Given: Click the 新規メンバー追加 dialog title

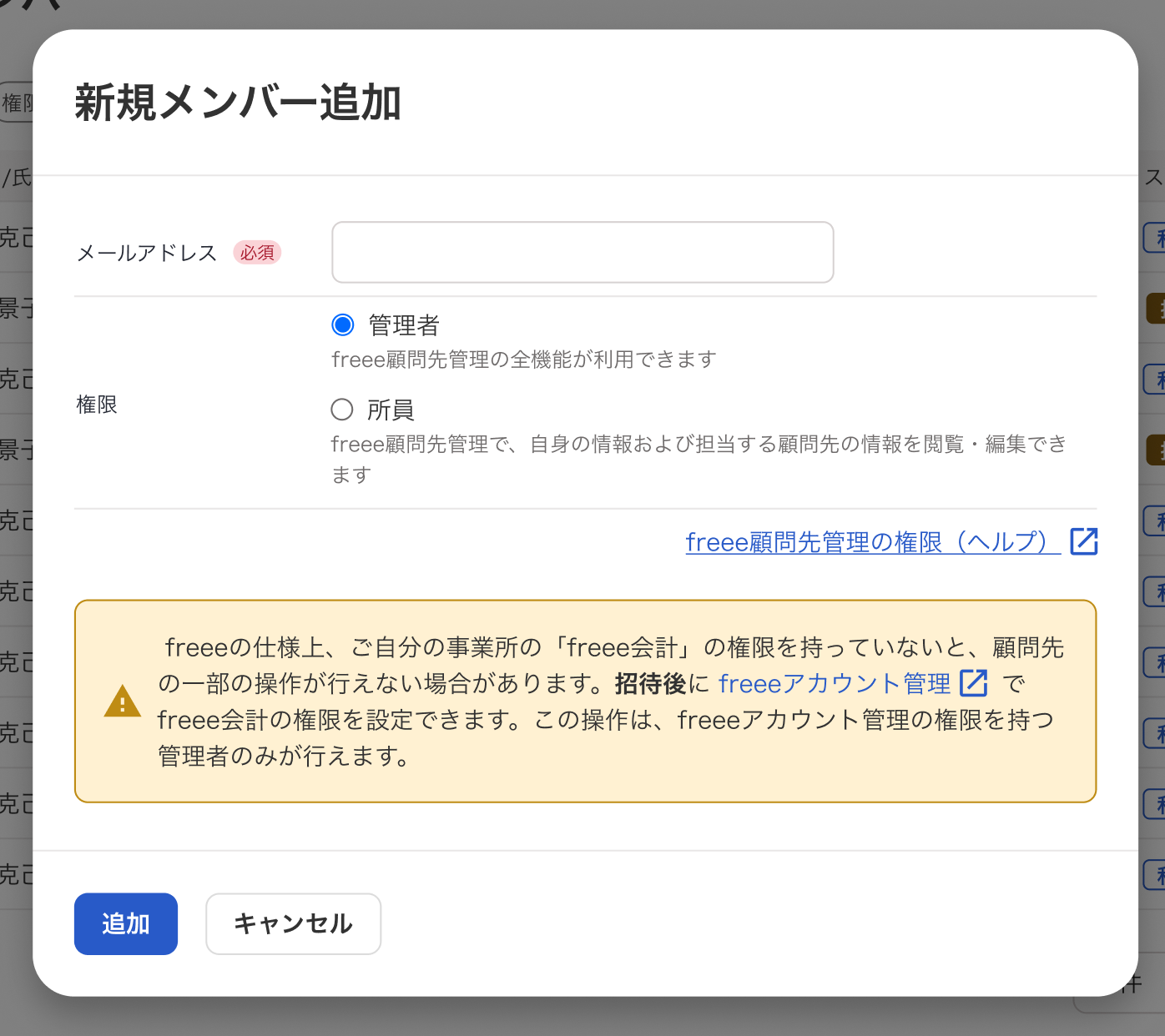Looking at the screenshot, I should point(239,103).
